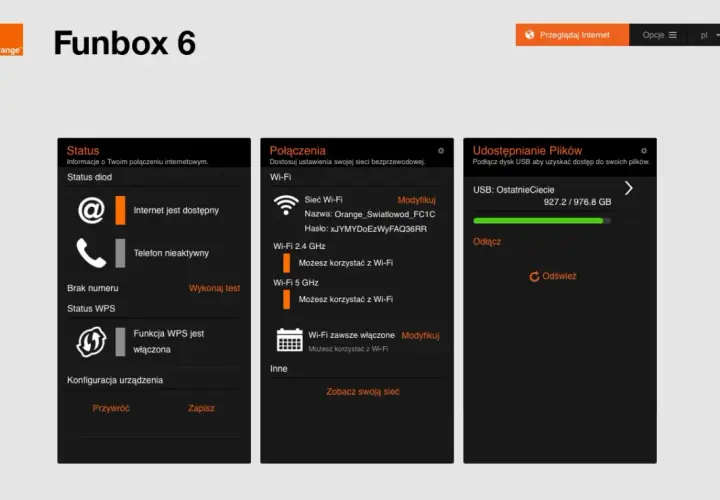Click the gray WPS status indicator
Viewport: 720px width, 500px height.
pos(120,342)
